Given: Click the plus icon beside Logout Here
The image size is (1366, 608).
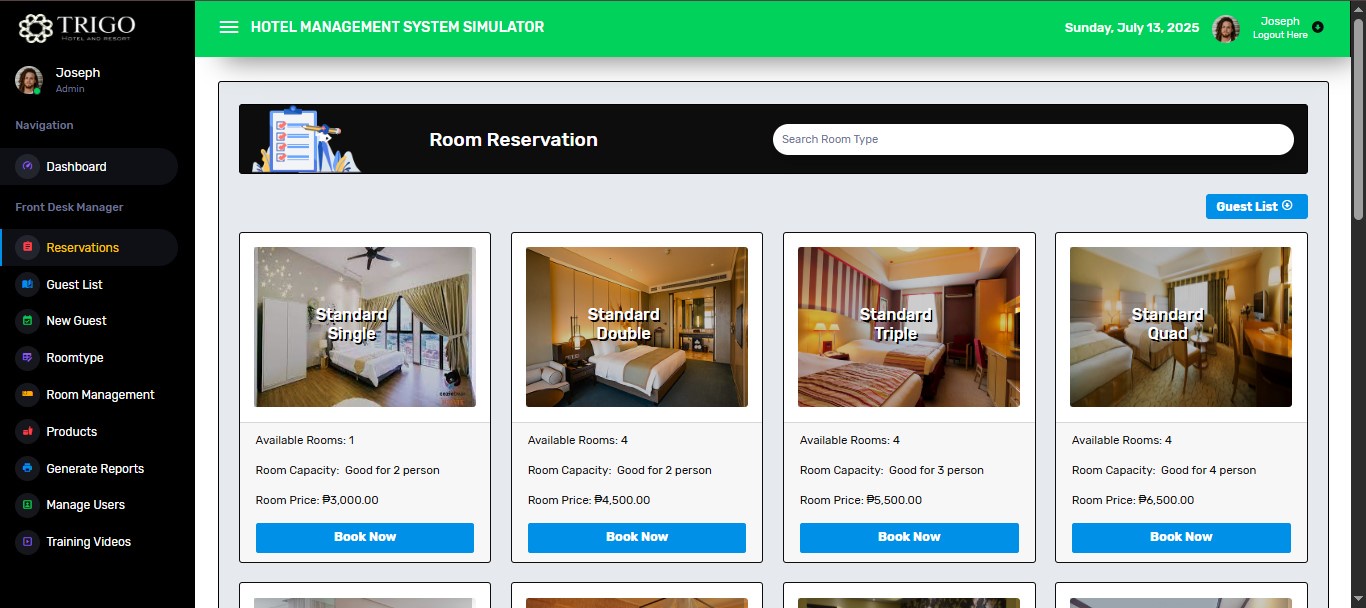Looking at the screenshot, I should pyautogui.click(x=1317, y=28).
